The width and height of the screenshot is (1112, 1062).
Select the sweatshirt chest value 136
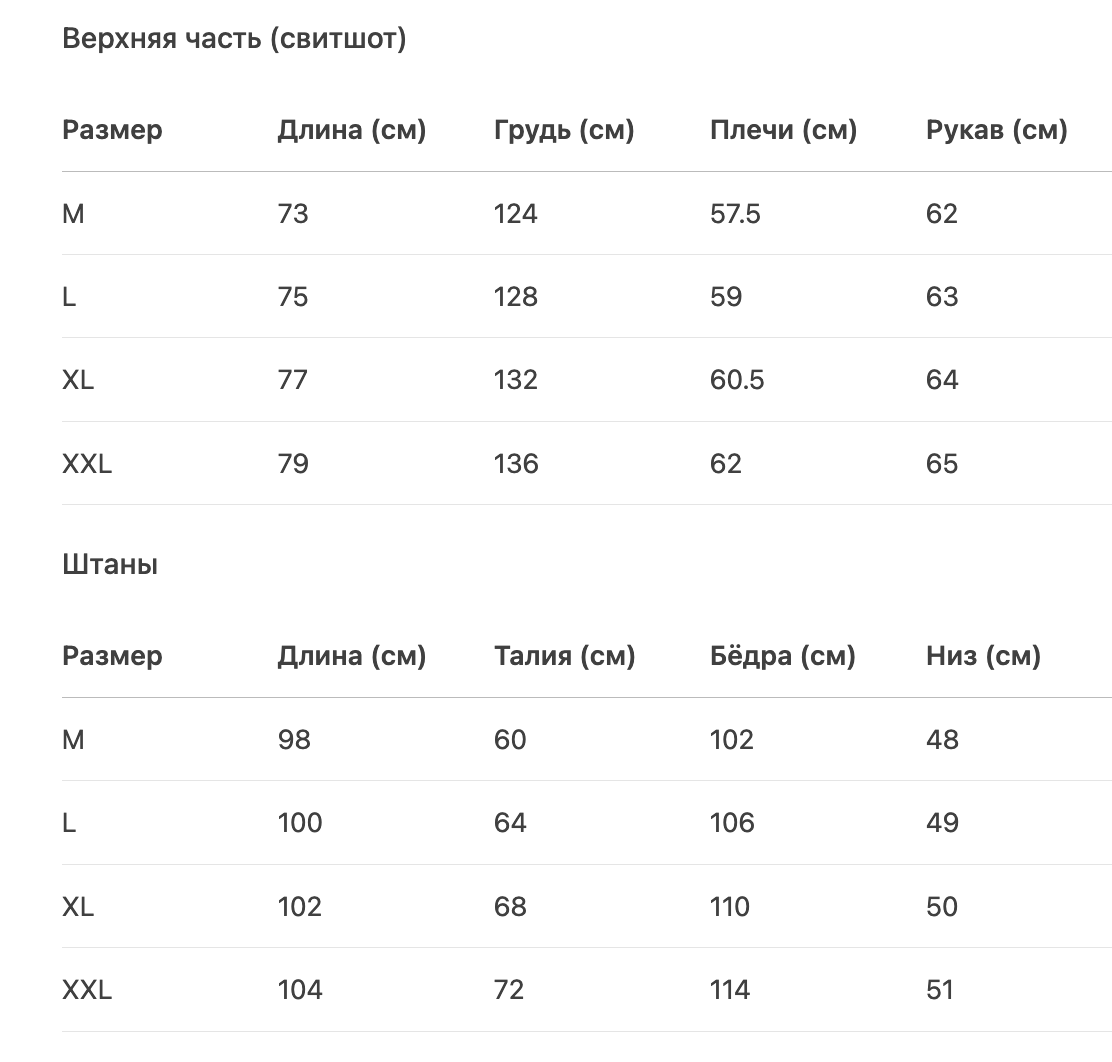click(515, 464)
